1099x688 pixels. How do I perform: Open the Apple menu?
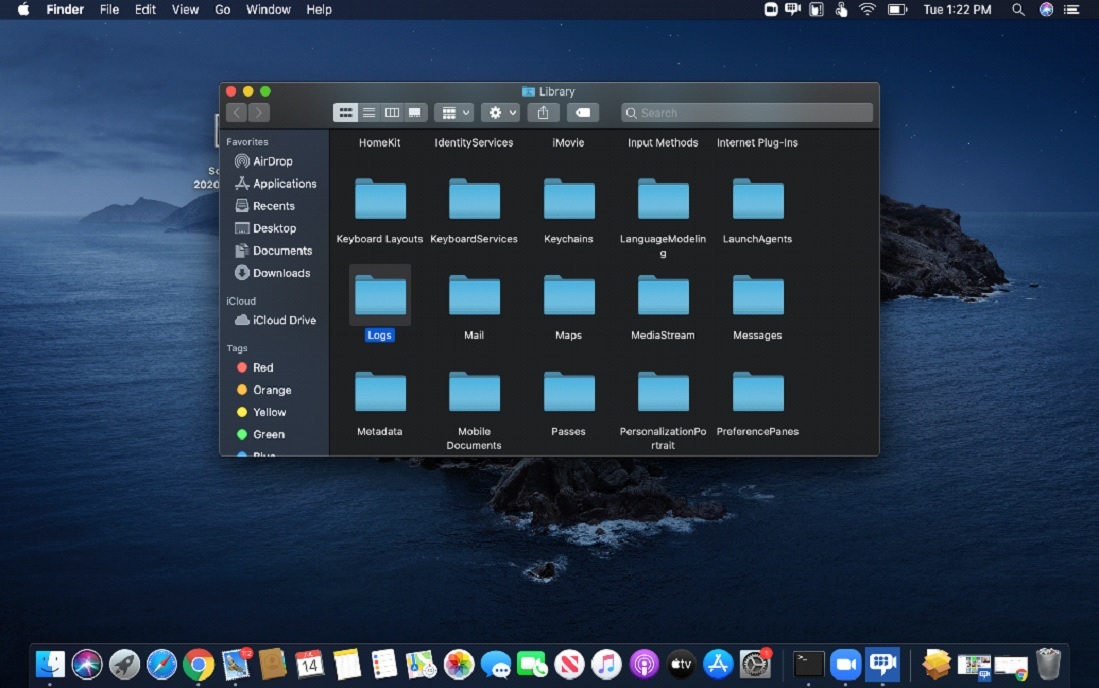coord(23,10)
